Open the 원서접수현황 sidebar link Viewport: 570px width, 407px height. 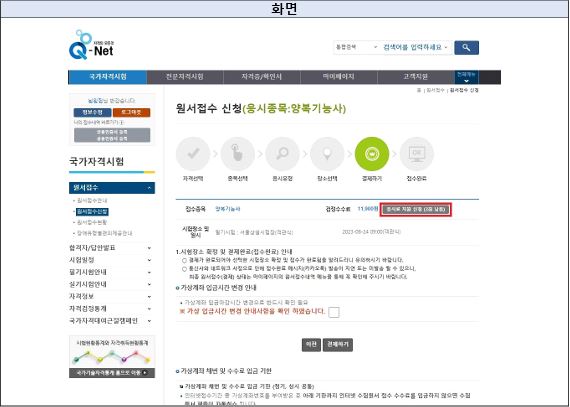click(92, 222)
